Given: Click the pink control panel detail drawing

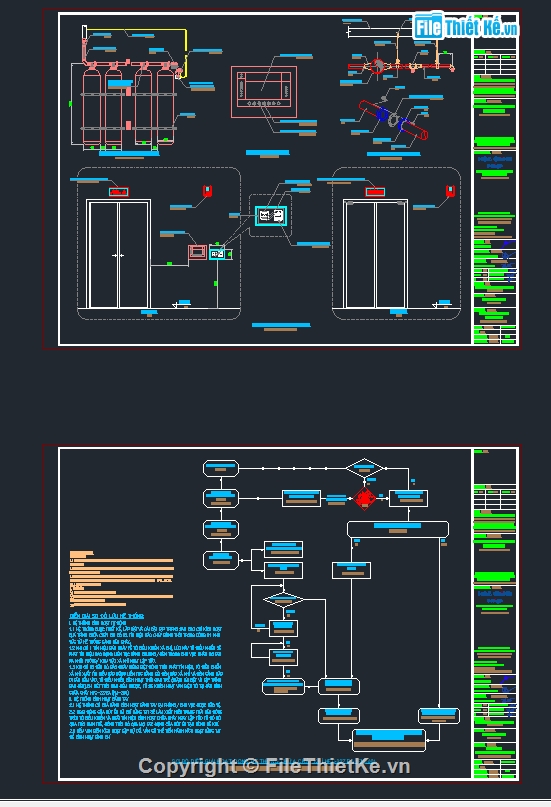Looking at the screenshot, I should tap(264, 92).
